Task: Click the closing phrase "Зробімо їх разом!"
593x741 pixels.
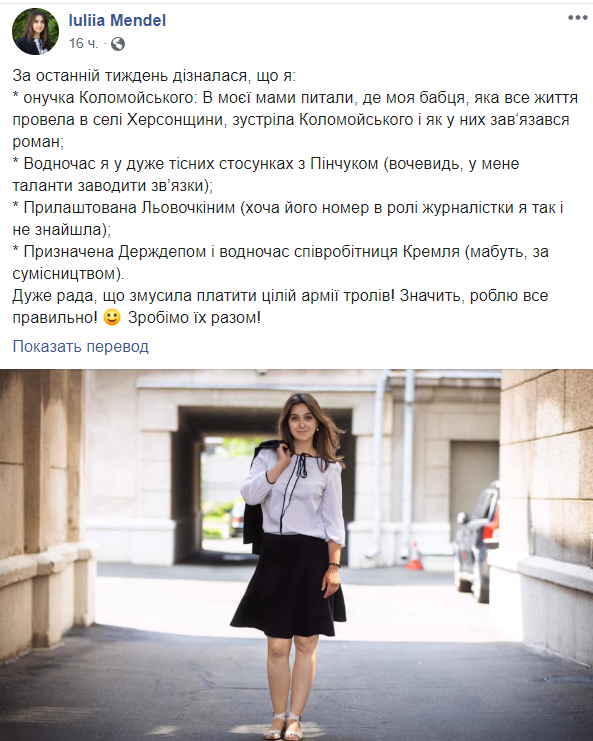Action: click(194, 317)
